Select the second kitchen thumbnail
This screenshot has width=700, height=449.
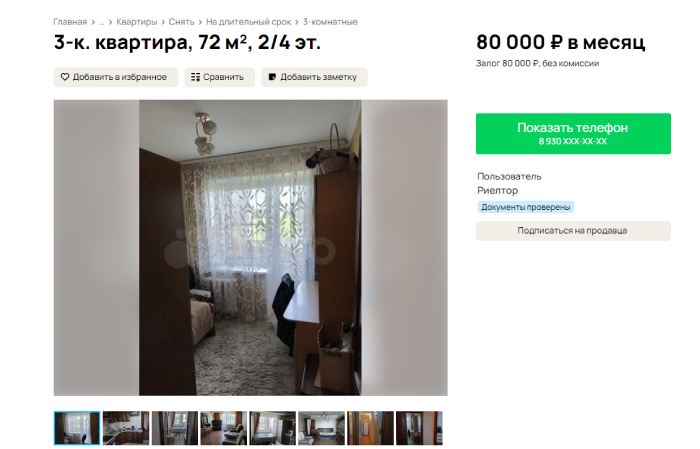click(126, 428)
